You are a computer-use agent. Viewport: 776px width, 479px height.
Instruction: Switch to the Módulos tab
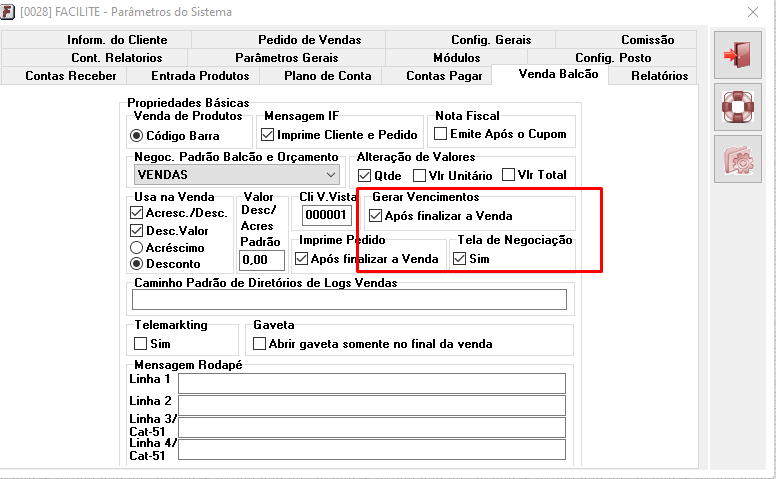456,57
